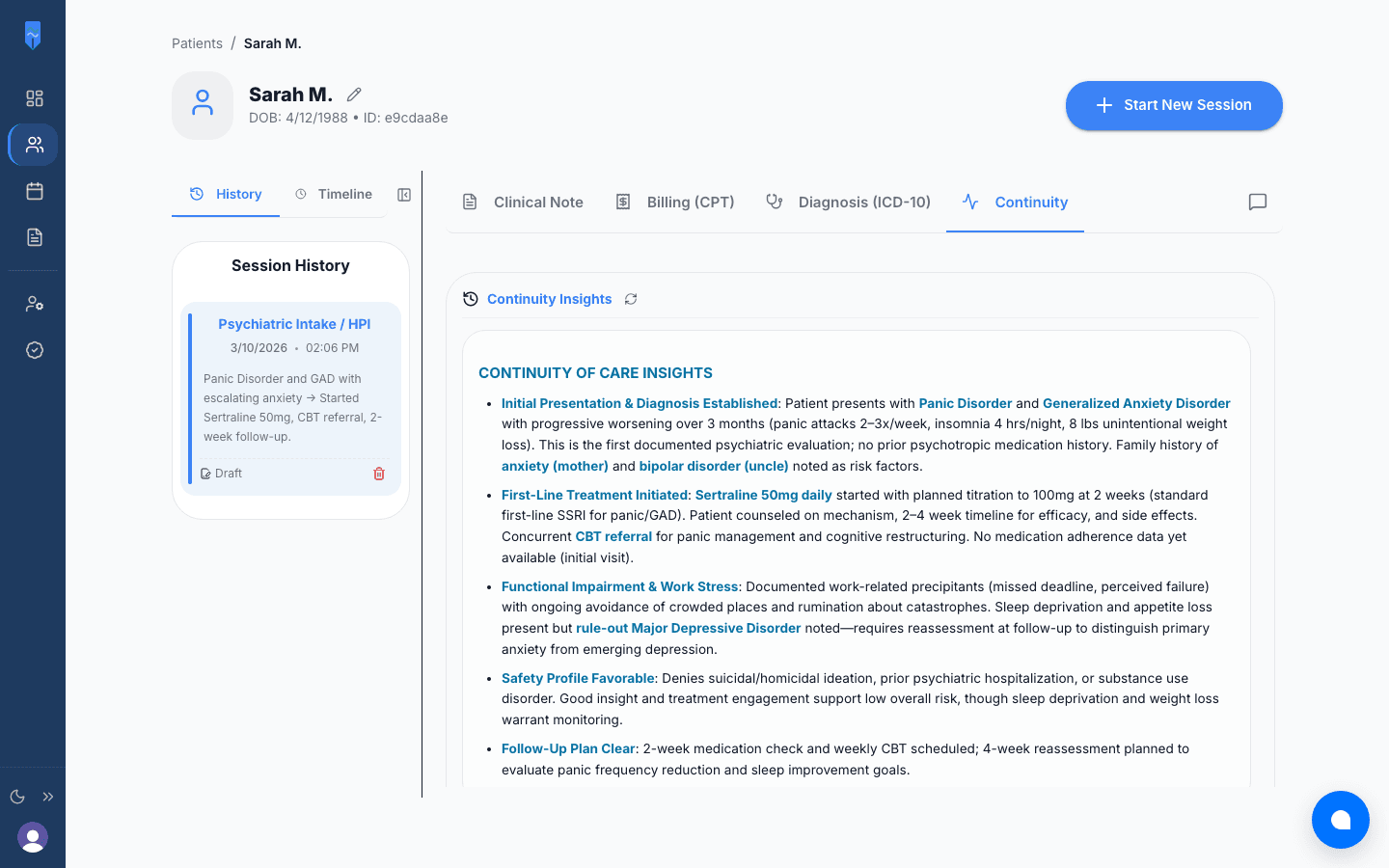Viewport: 1389px width, 868px height.
Task: Edit Sarah M.'s name via pencil icon
Action: [353, 94]
